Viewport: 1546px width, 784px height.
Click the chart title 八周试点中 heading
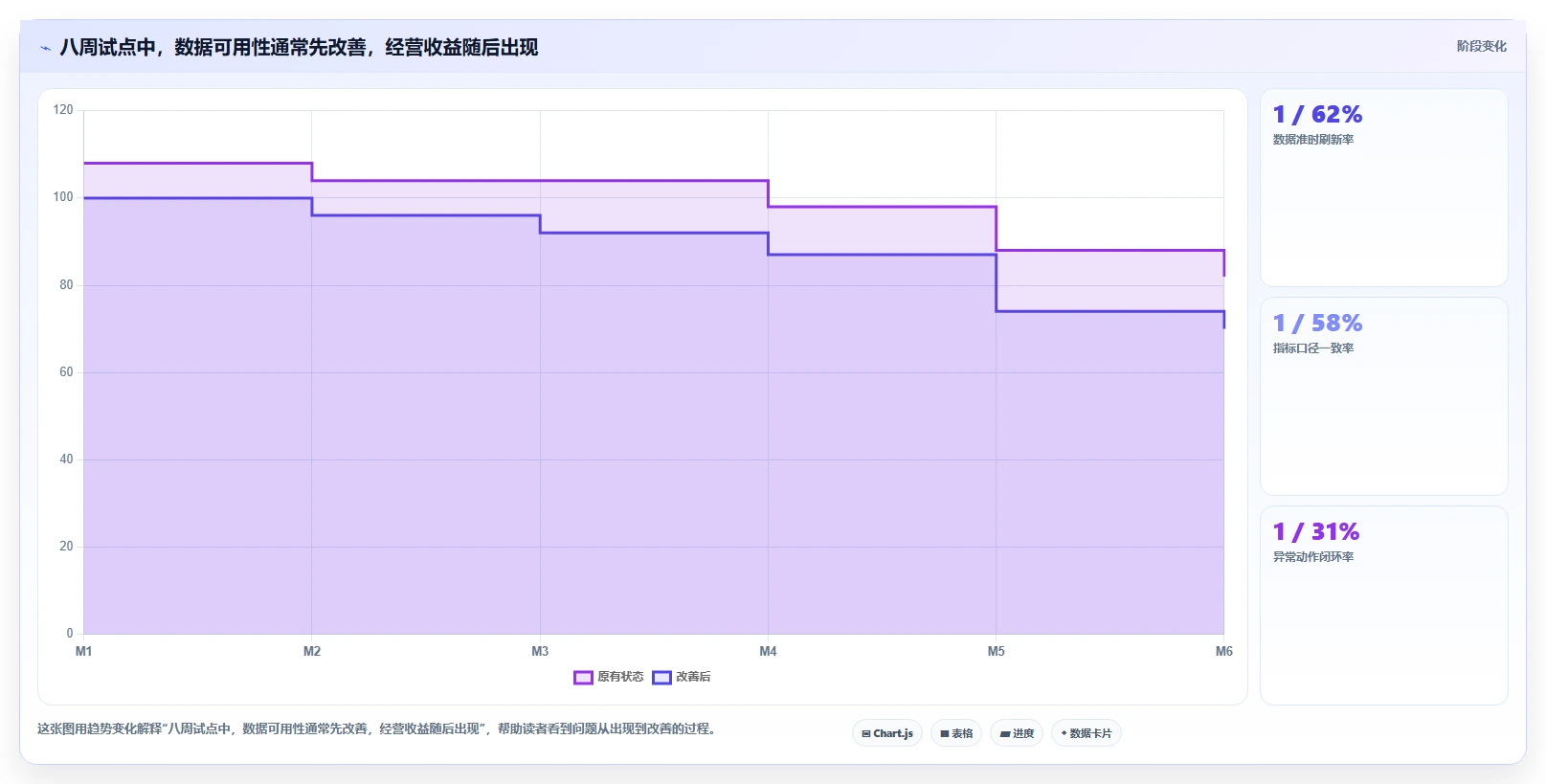click(x=299, y=47)
